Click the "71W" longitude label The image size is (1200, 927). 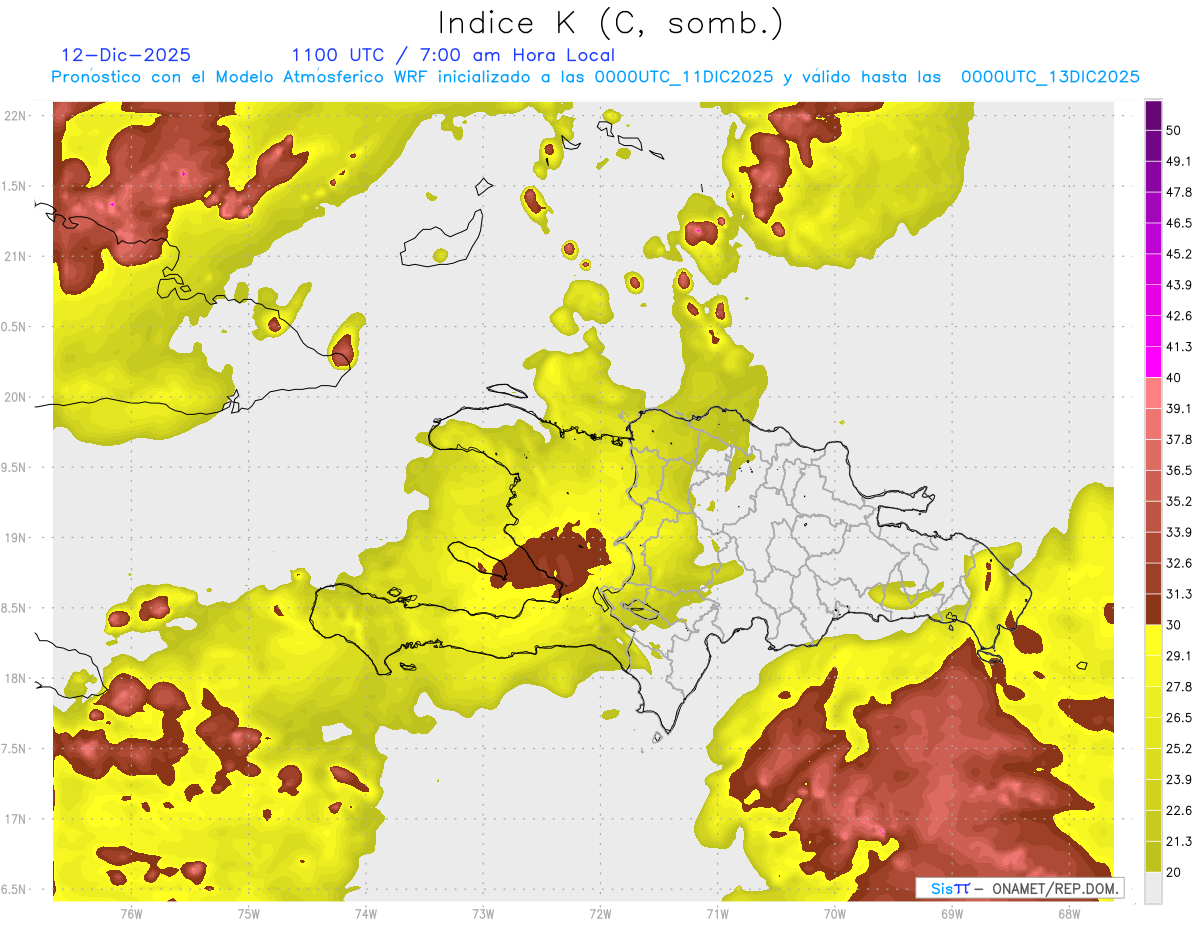[717, 913]
